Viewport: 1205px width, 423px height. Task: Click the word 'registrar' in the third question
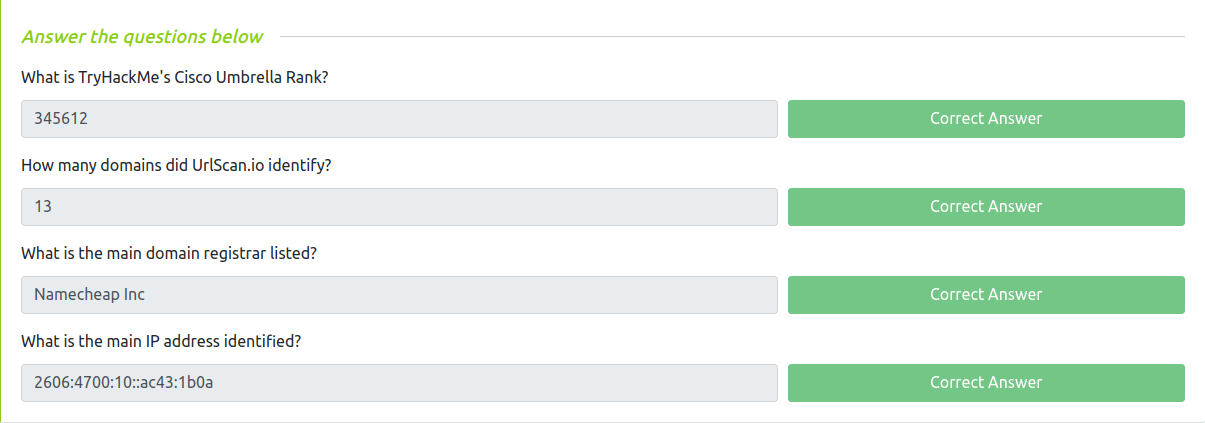click(x=228, y=254)
